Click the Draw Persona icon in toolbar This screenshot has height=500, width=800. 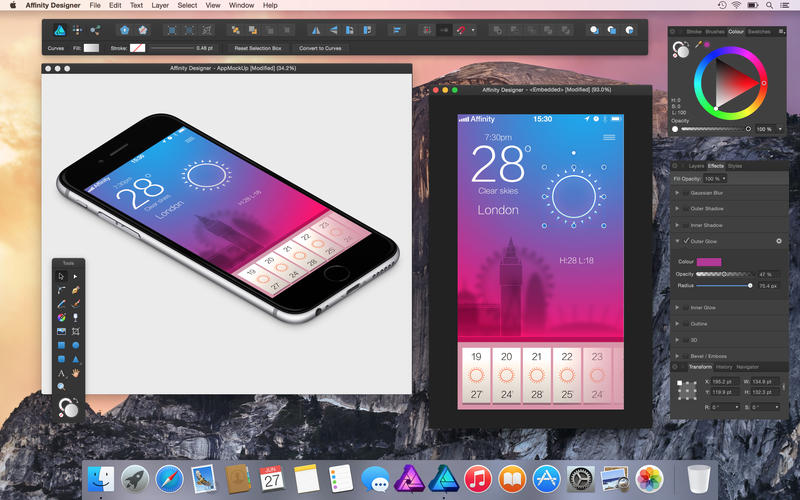pos(60,31)
